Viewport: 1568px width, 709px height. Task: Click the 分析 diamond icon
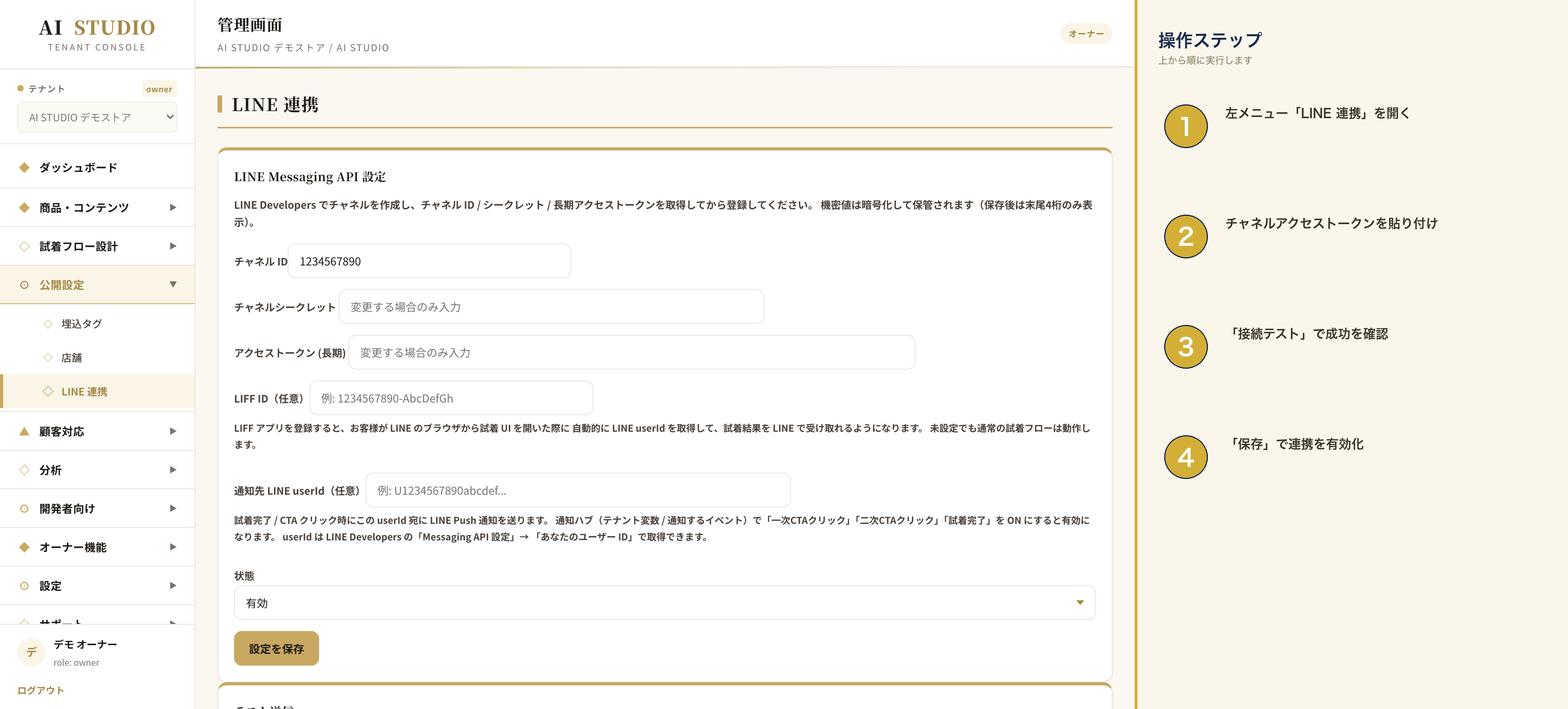click(24, 470)
